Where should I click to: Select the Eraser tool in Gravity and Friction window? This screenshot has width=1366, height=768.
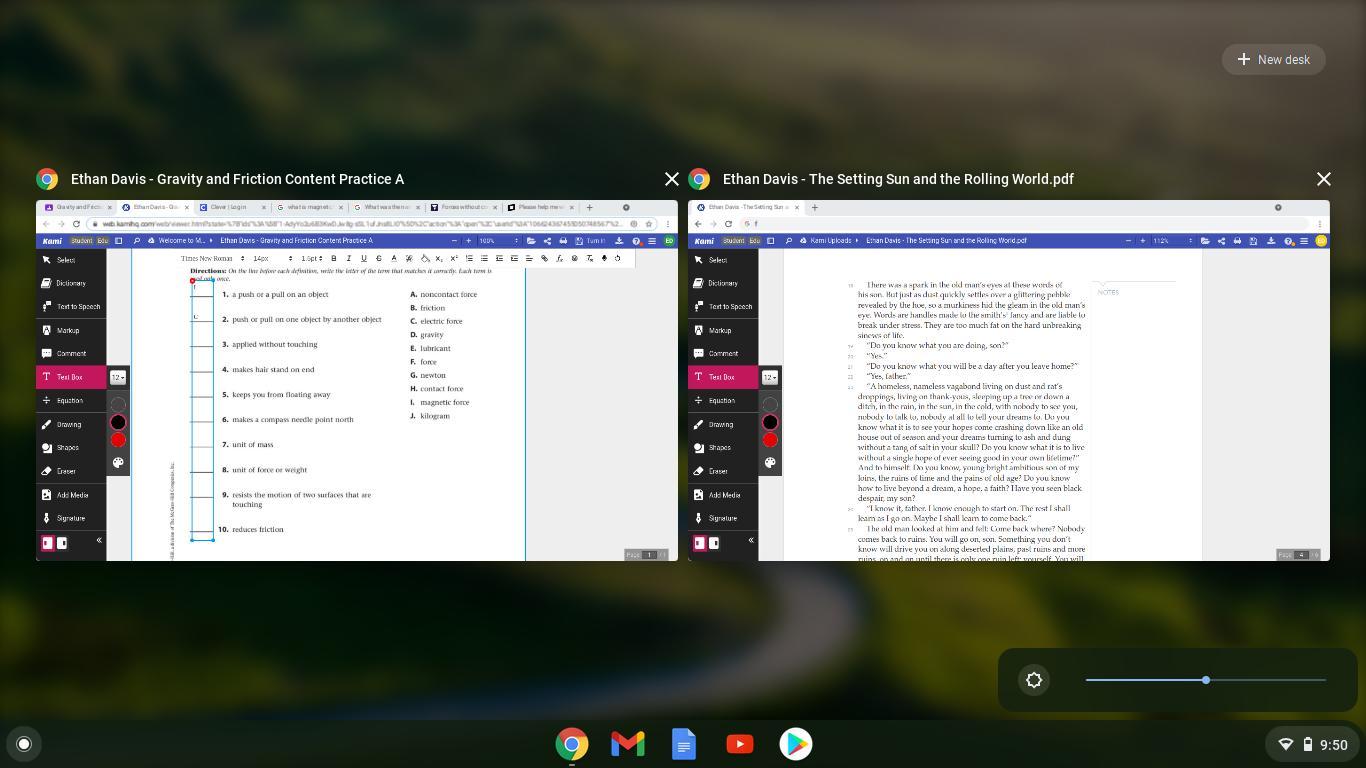click(66, 471)
